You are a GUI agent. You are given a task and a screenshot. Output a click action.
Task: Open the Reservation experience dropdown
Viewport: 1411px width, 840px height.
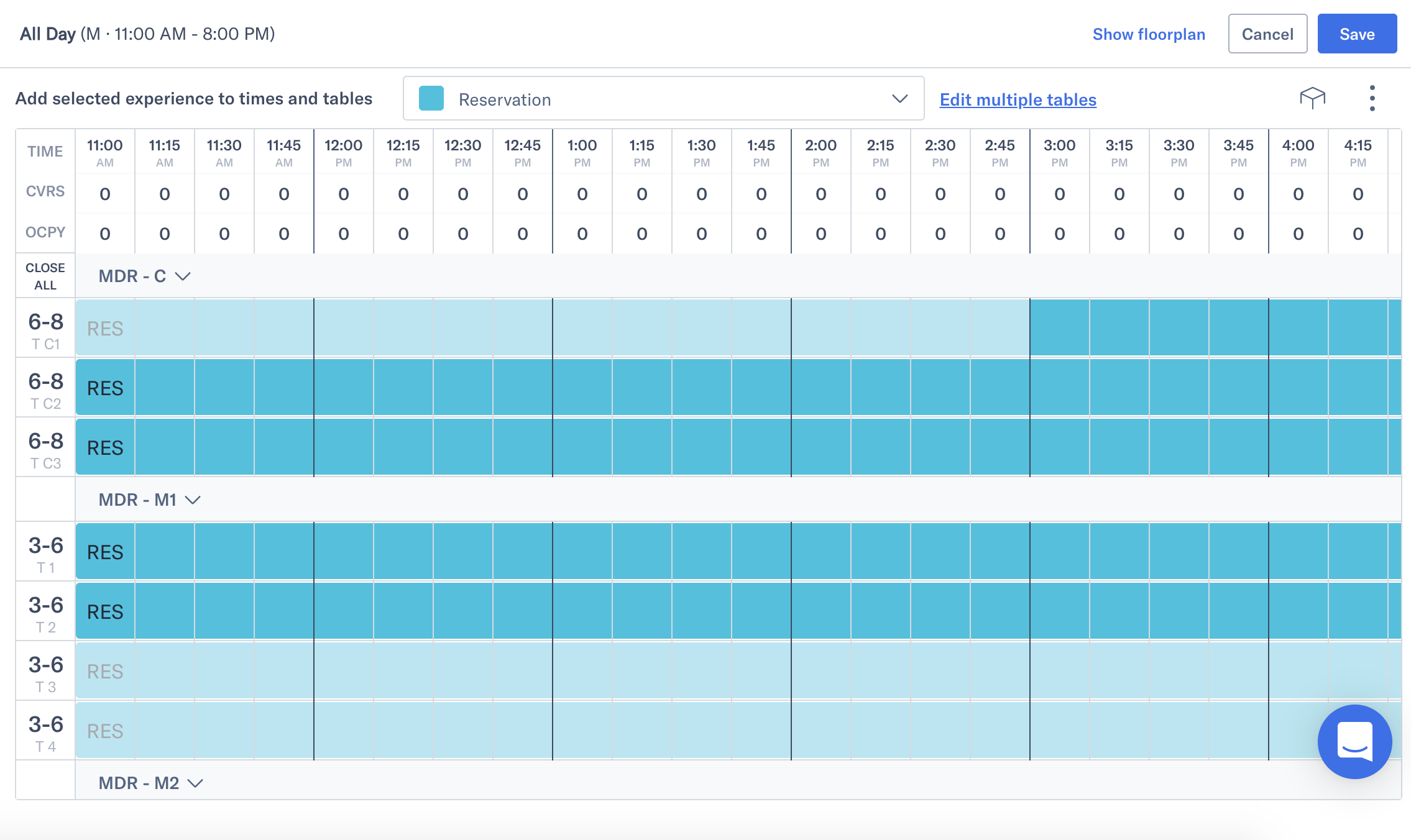pyautogui.click(x=898, y=99)
